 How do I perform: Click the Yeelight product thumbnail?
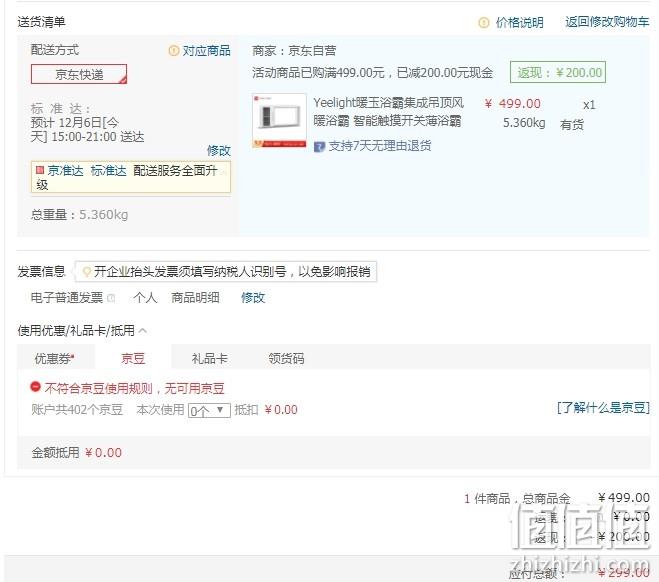[279, 121]
